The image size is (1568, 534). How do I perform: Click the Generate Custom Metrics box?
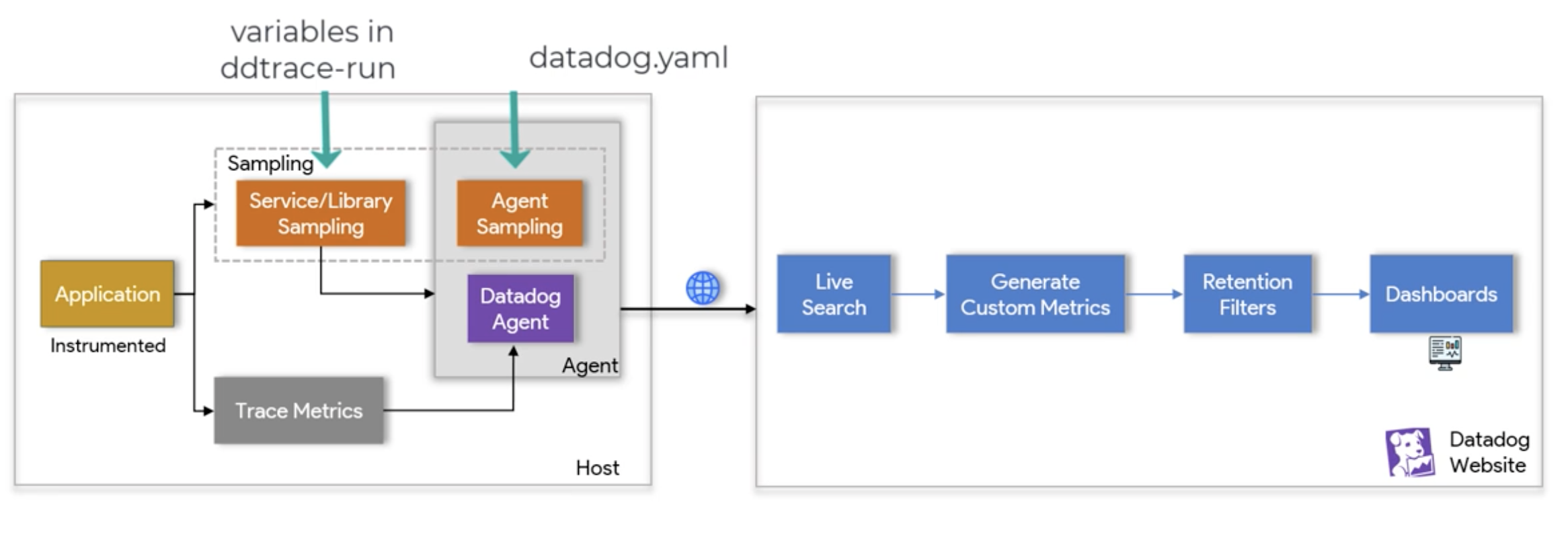1035,294
